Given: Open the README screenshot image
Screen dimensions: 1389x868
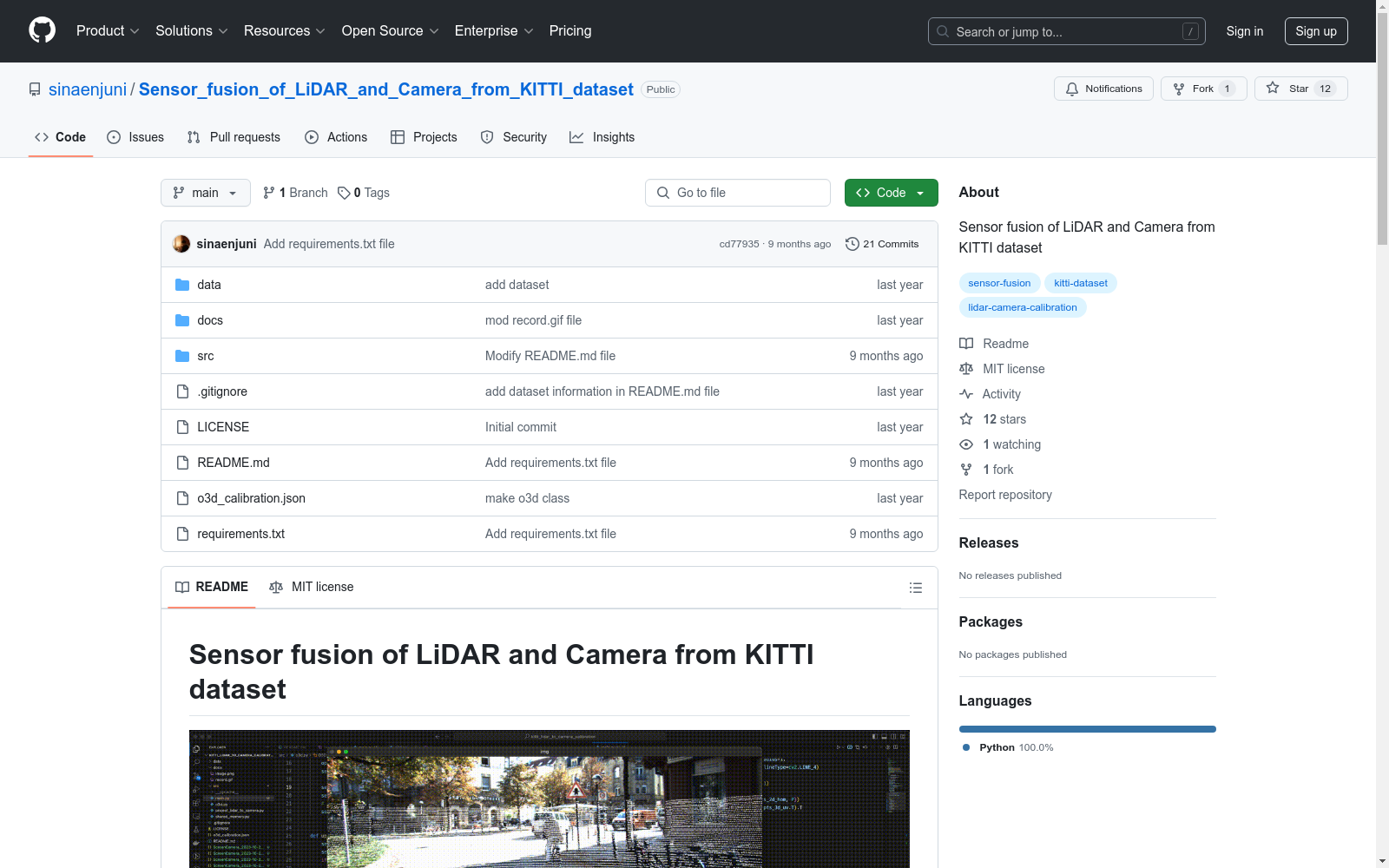Looking at the screenshot, I should pyautogui.click(x=550, y=799).
